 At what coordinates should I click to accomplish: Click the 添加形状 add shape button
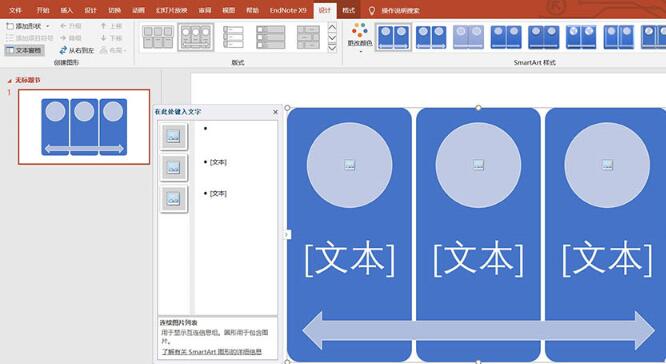click(24, 26)
